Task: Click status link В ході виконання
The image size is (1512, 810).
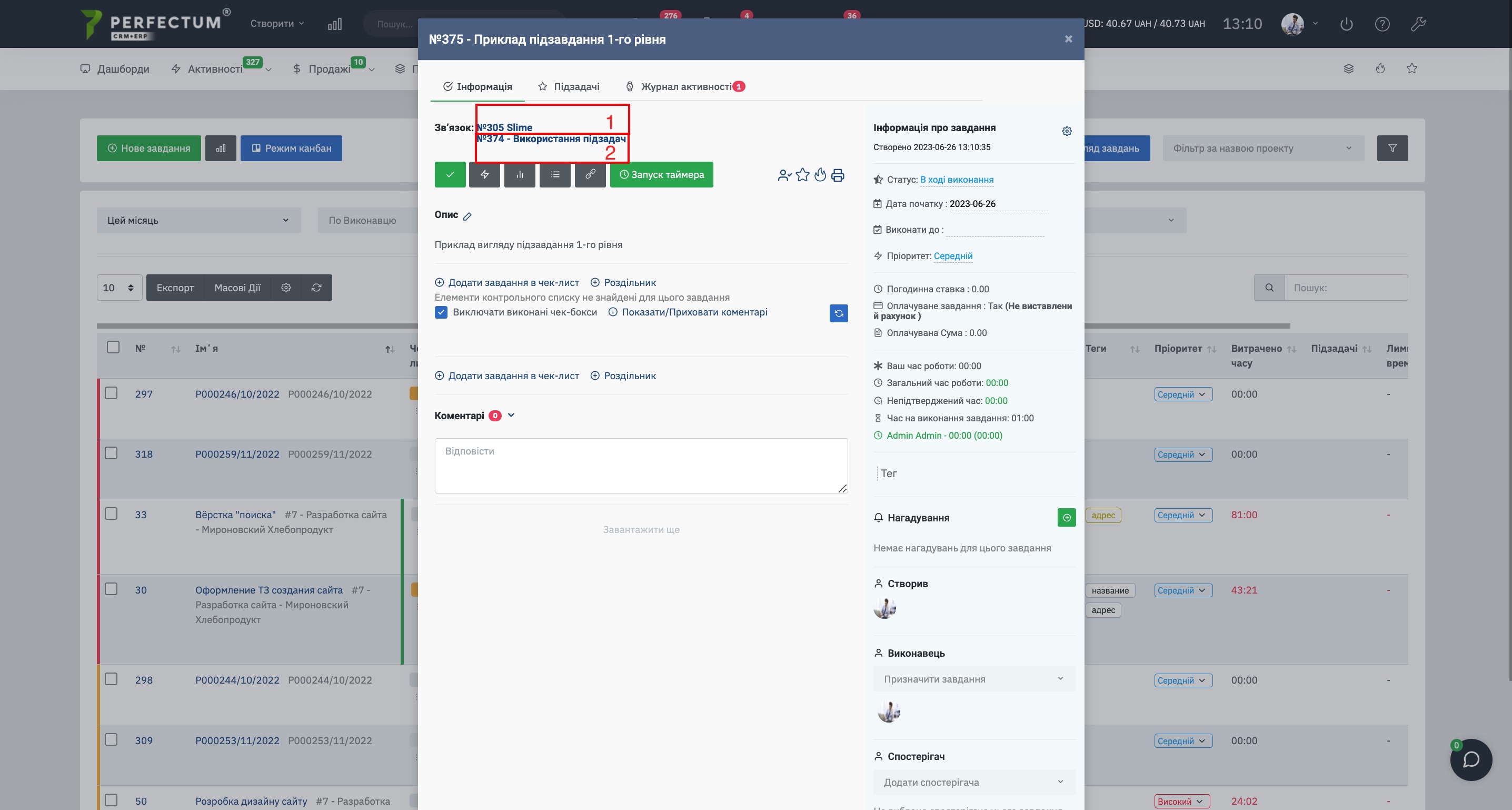Action: coord(957,180)
